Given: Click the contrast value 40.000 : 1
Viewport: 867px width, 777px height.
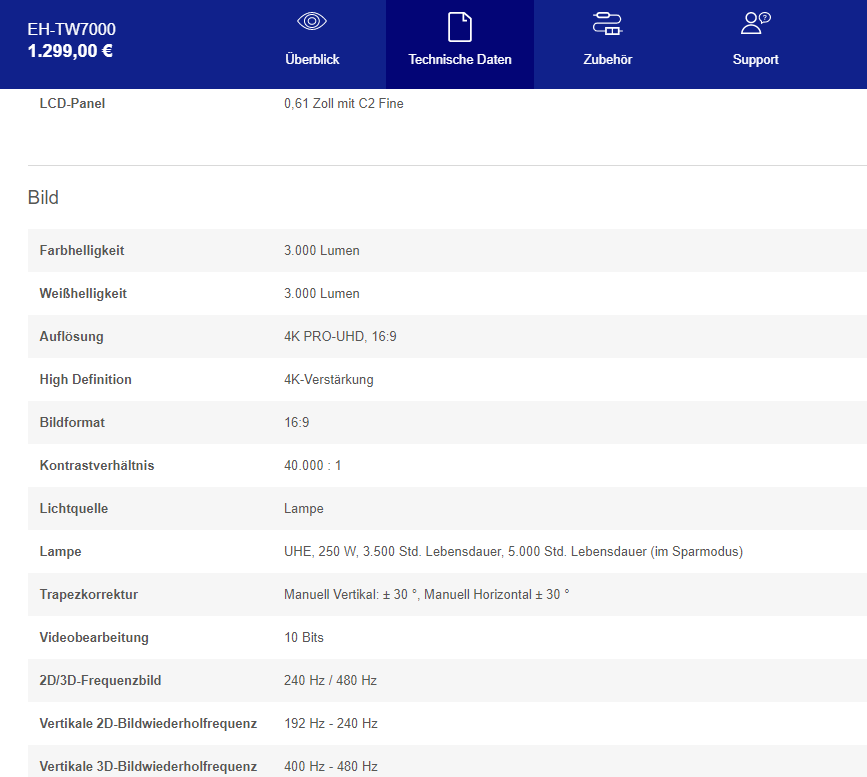Looking at the screenshot, I should coord(312,466).
